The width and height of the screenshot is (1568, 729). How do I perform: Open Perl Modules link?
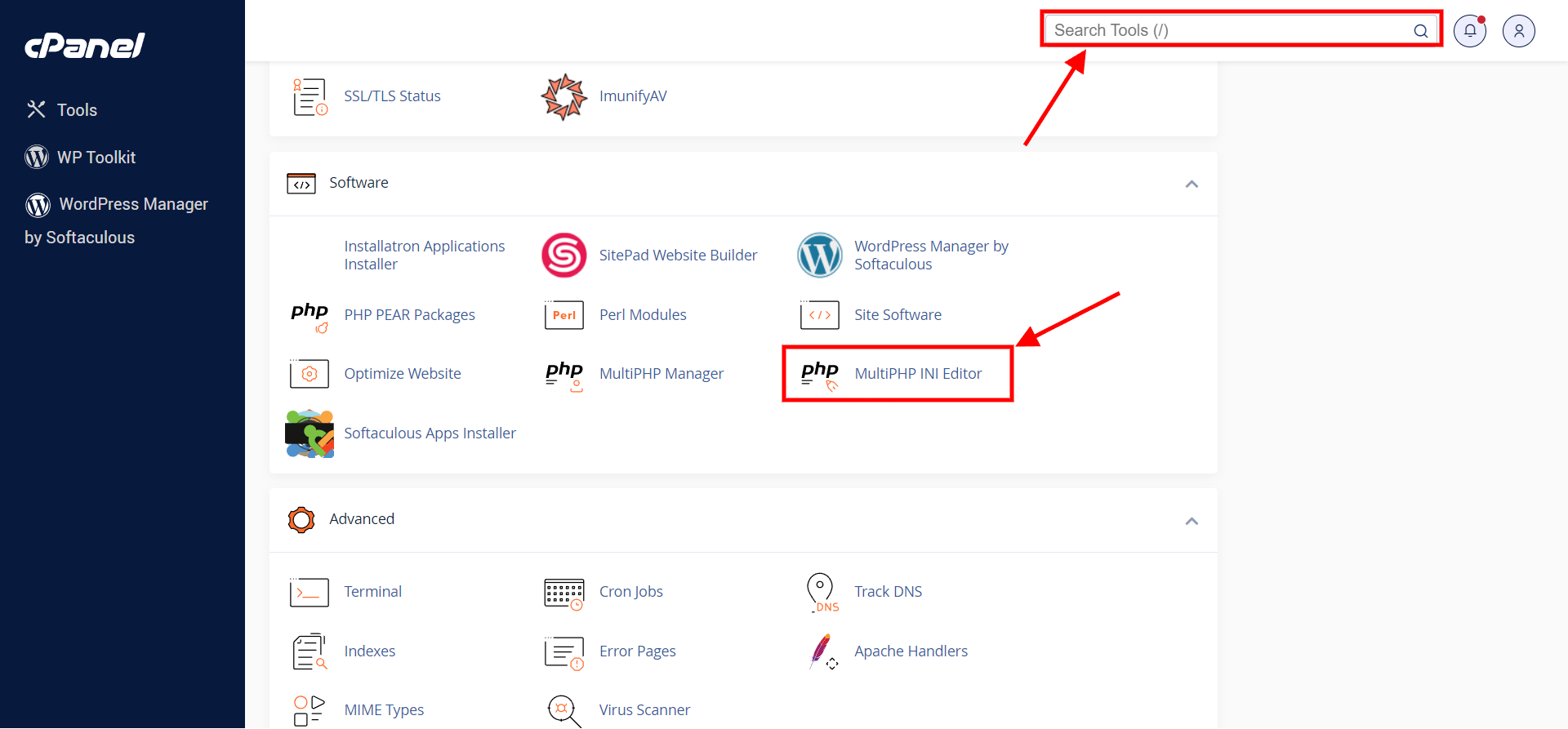point(643,315)
